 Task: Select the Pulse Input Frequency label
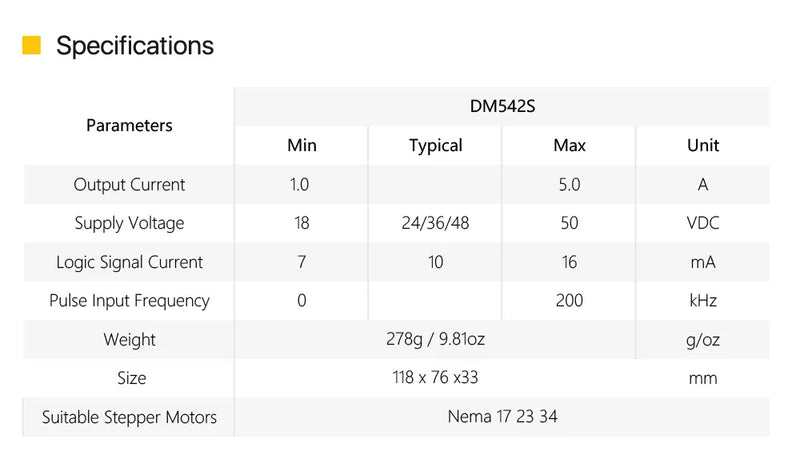click(129, 301)
